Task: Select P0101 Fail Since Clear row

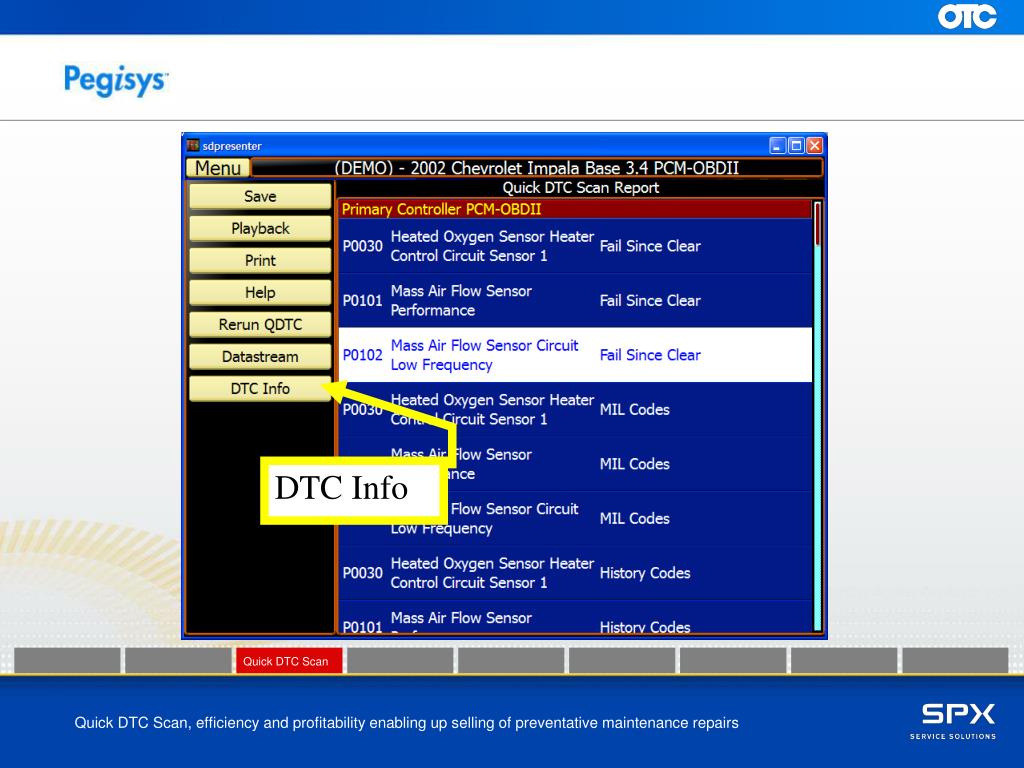Action: (x=575, y=300)
